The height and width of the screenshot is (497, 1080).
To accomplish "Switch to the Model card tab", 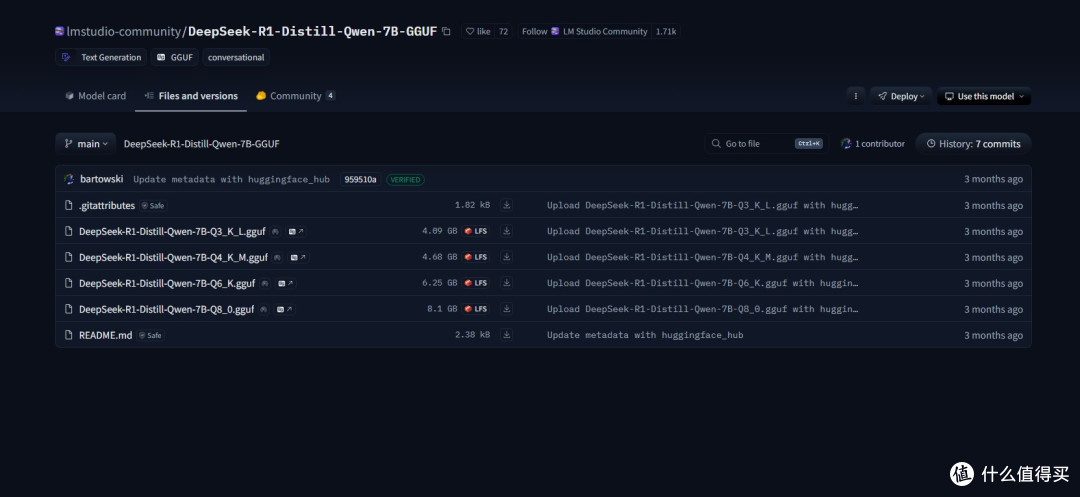I will tap(95, 96).
